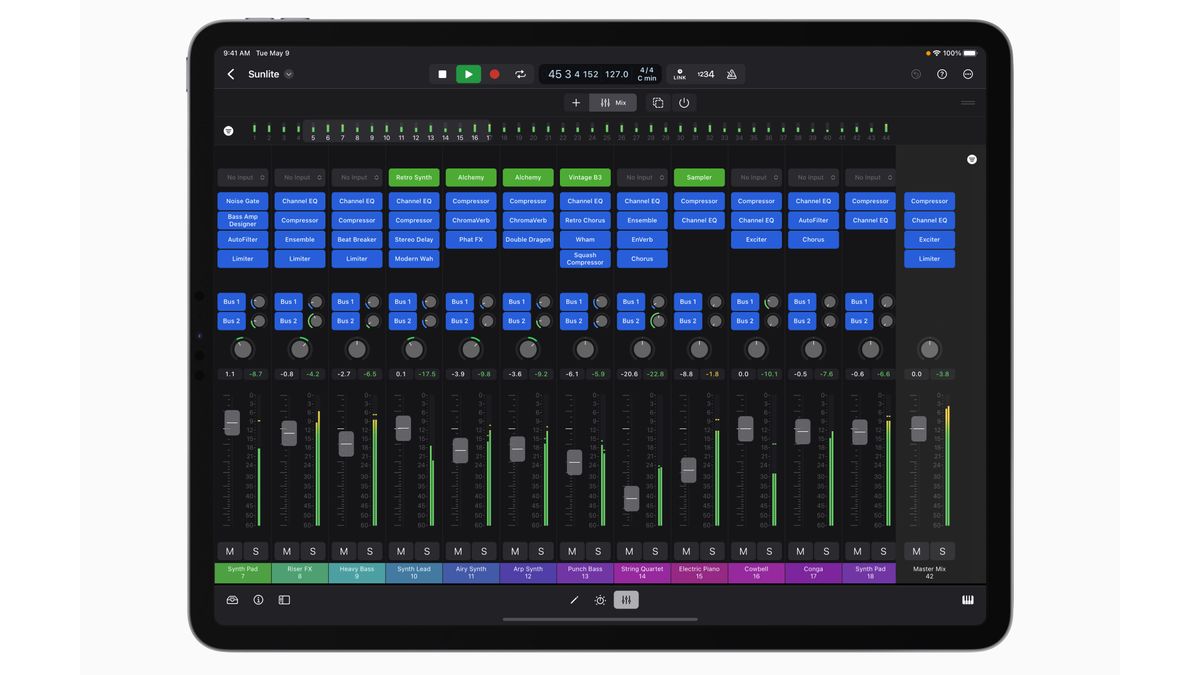Click the cycle/repeat icon in transport

coord(521,74)
